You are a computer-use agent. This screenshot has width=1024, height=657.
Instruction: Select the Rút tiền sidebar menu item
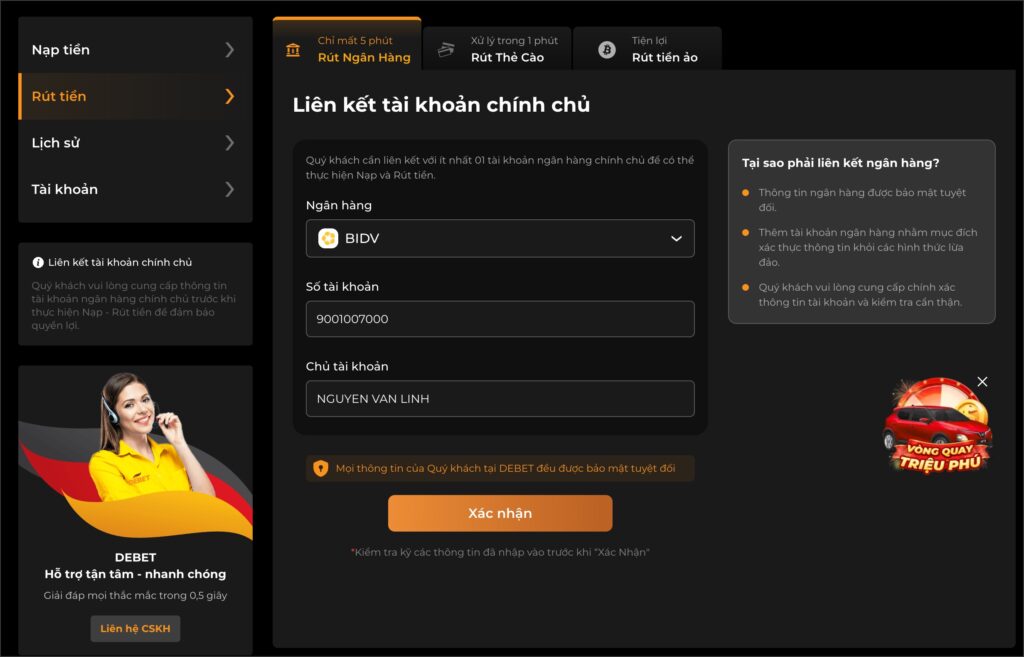(135, 96)
